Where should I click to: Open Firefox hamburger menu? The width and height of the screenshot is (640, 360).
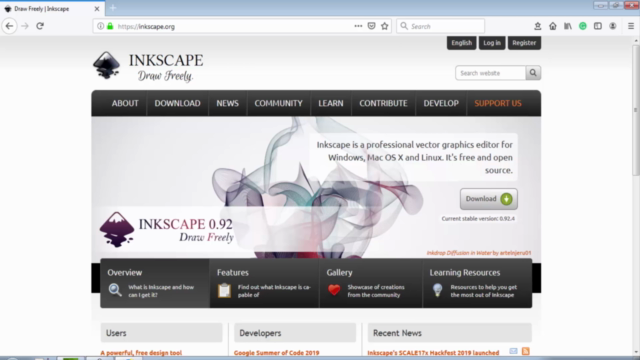[631, 26]
